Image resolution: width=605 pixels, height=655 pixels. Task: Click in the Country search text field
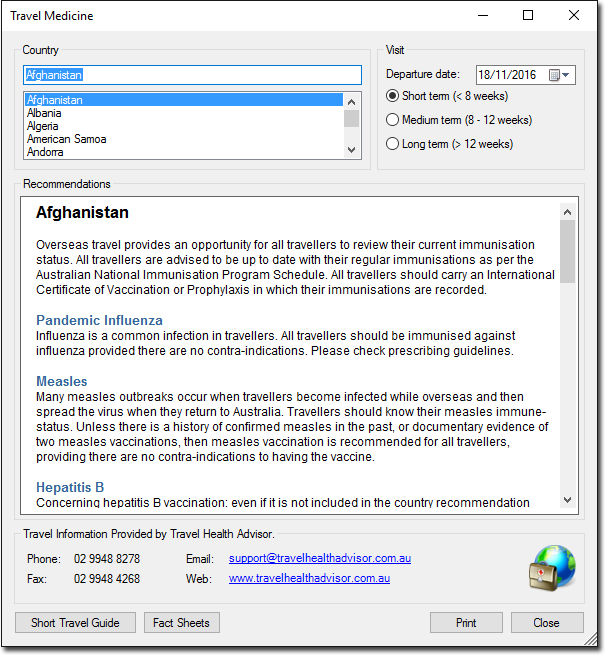[x=192, y=75]
